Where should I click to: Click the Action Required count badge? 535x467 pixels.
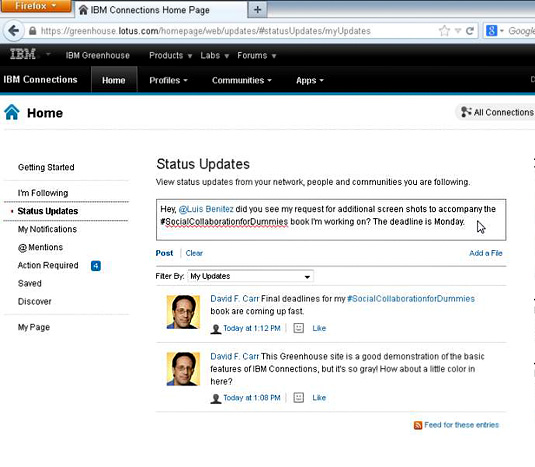click(96, 266)
